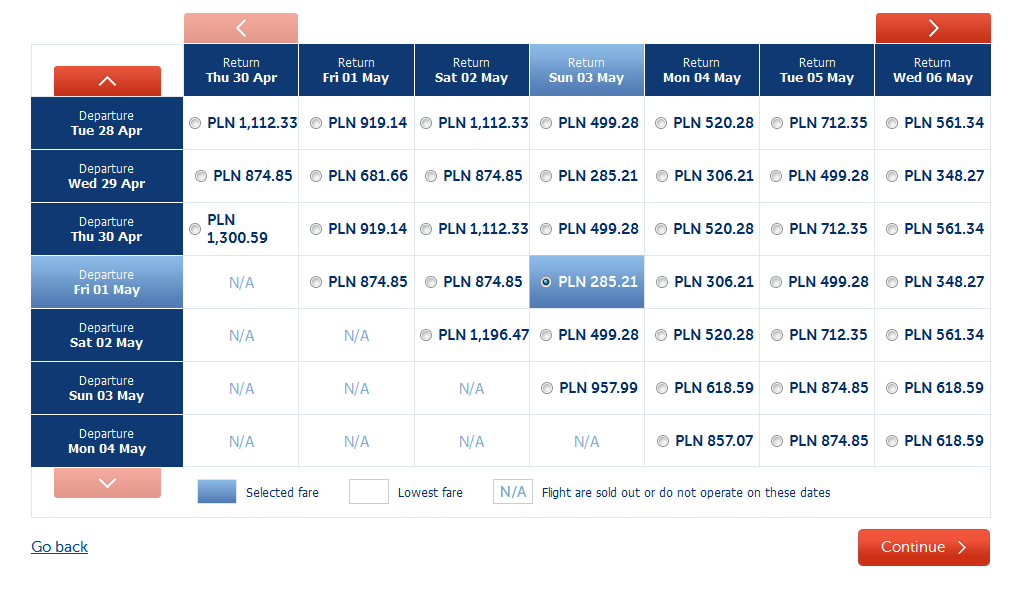The height and width of the screenshot is (592, 1027).
Task: Click Departure Tue 28 Apr row header
Action: pos(107,123)
